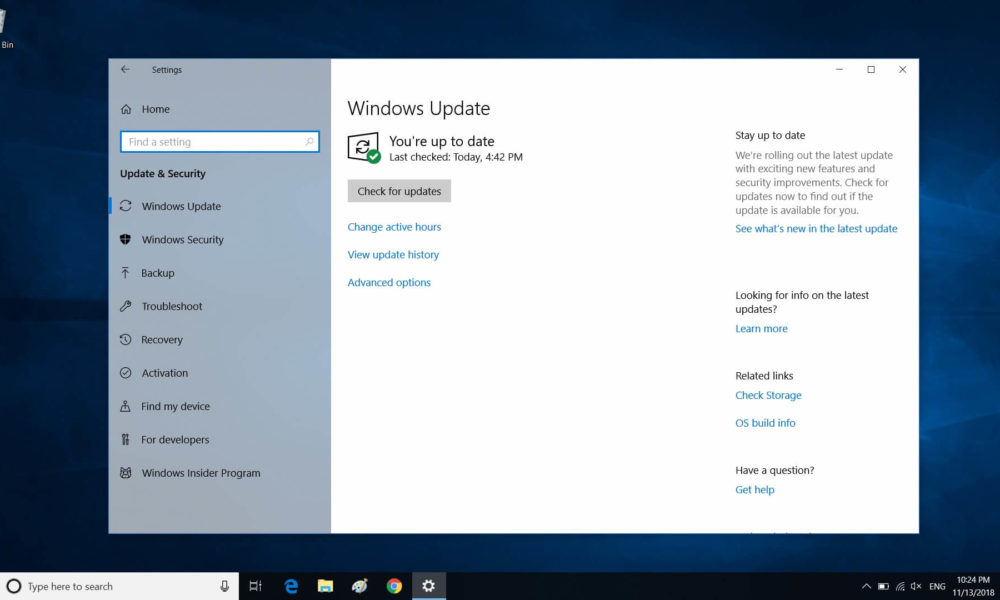1000x600 pixels.
Task: Open Google Chrome from taskbar
Action: (394, 586)
